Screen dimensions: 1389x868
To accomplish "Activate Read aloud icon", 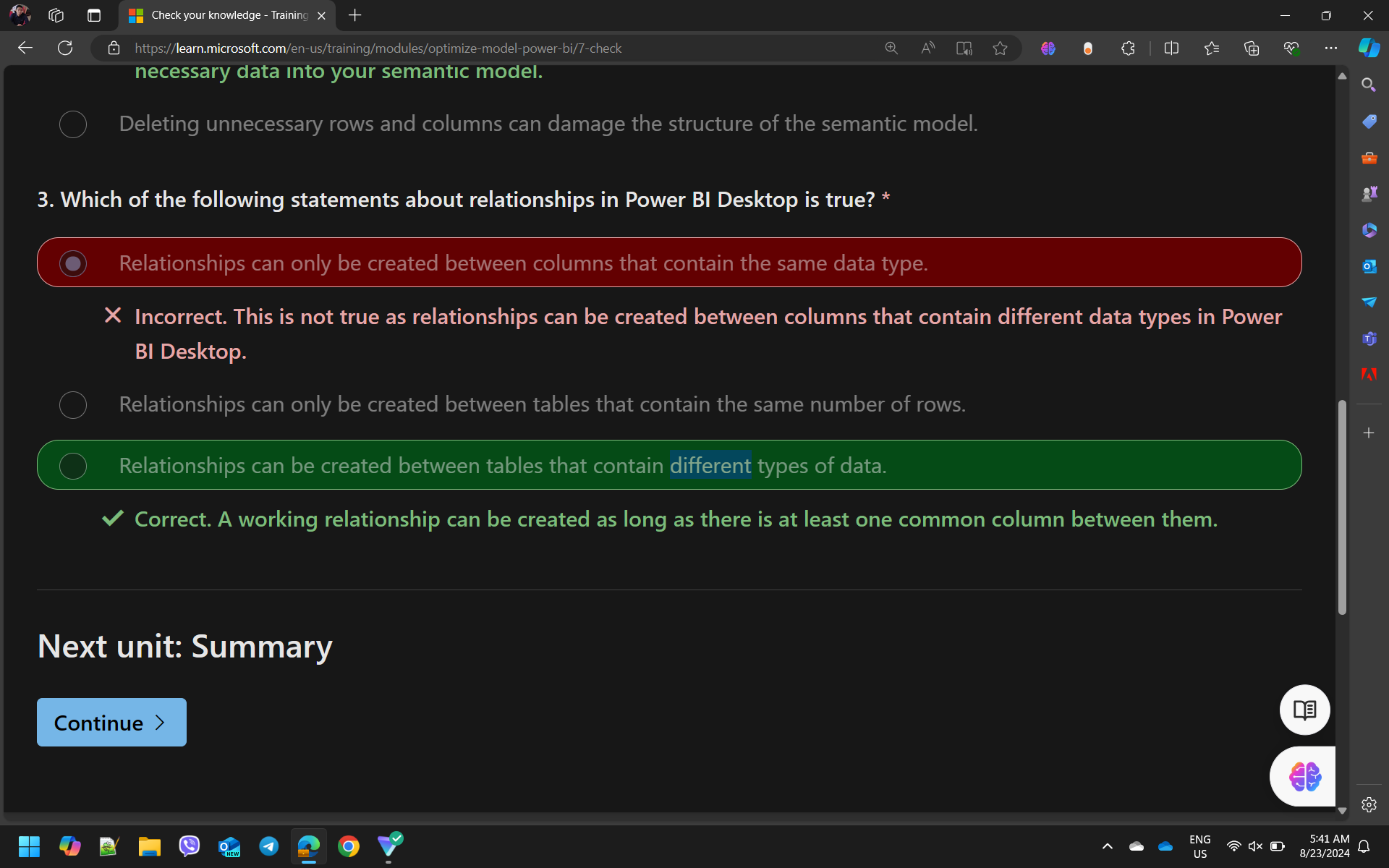I will click(x=927, y=48).
